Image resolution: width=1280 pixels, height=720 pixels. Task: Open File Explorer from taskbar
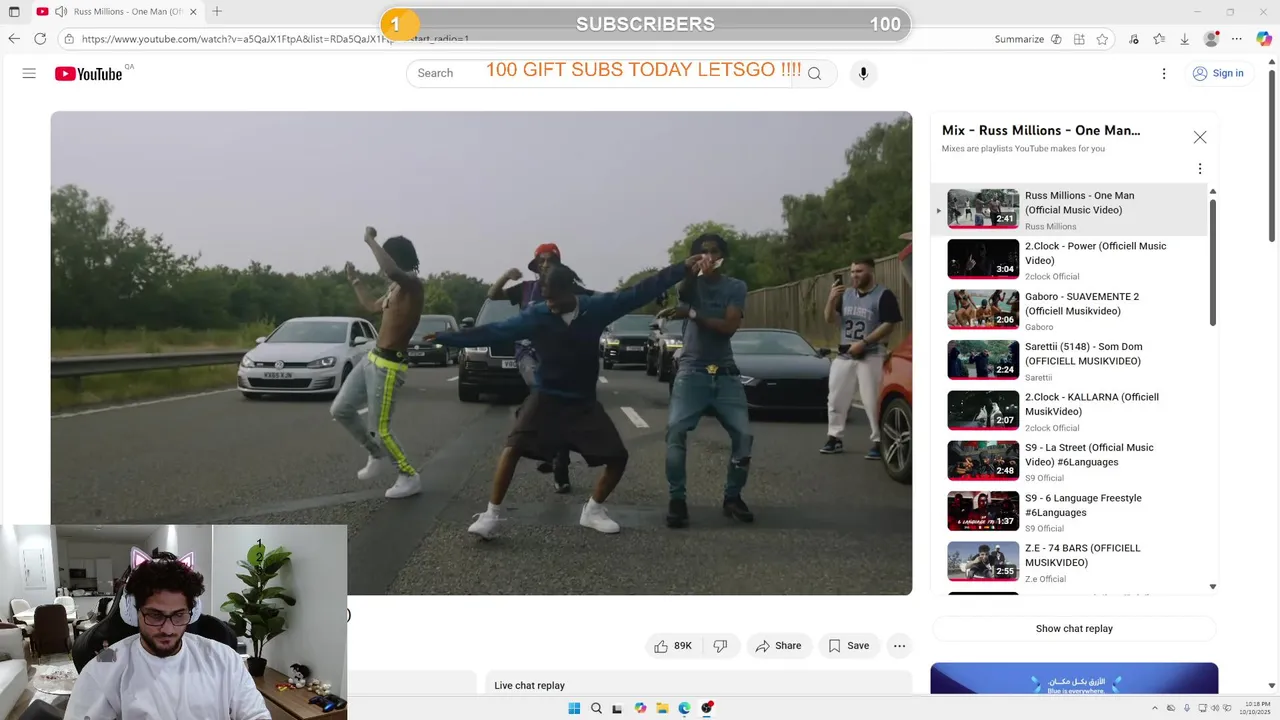pos(662,708)
